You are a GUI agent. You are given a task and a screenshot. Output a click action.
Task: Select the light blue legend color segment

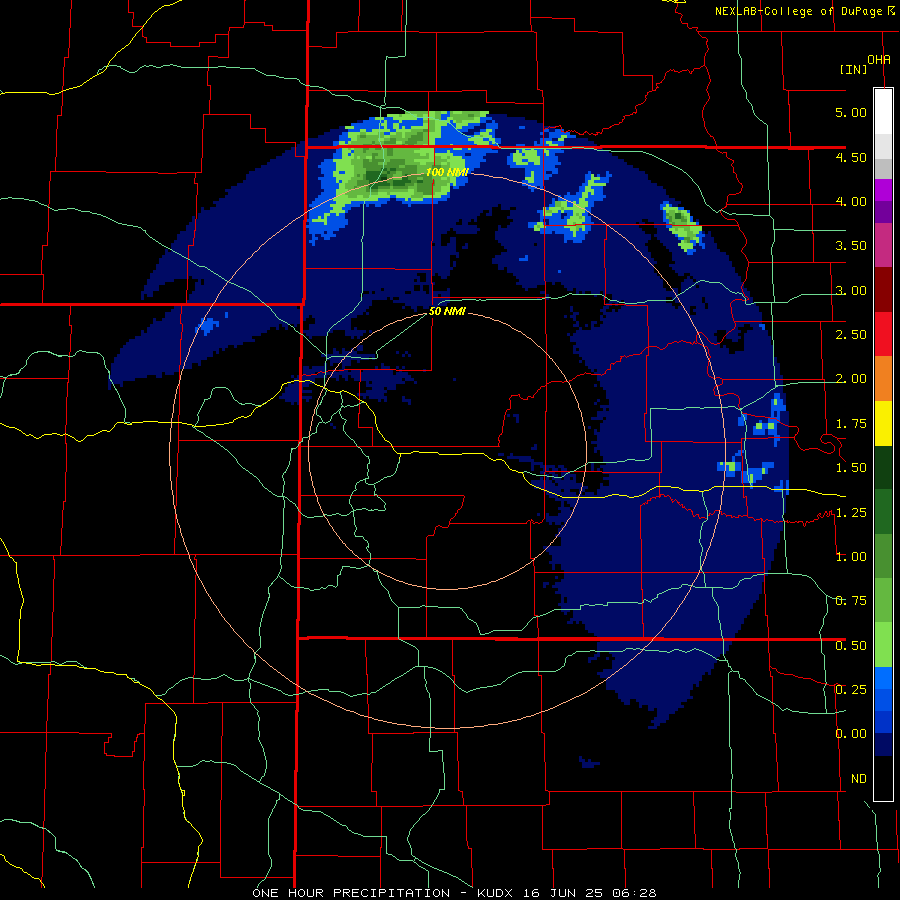[x=883, y=678]
